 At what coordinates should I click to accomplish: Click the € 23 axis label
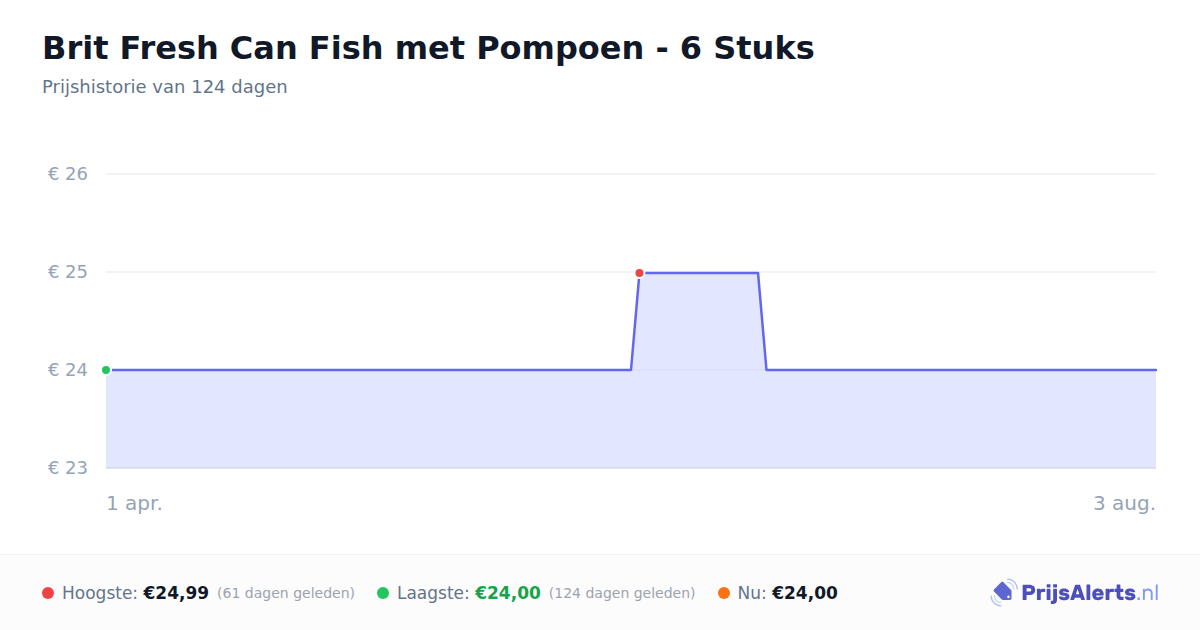click(x=68, y=468)
